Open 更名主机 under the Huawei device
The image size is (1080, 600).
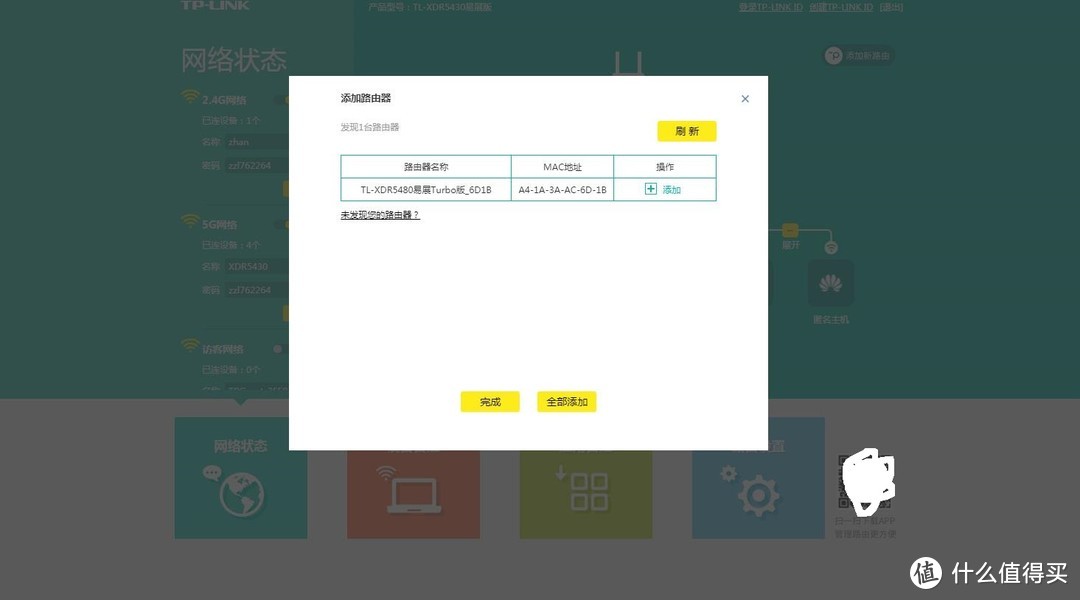[x=831, y=322]
